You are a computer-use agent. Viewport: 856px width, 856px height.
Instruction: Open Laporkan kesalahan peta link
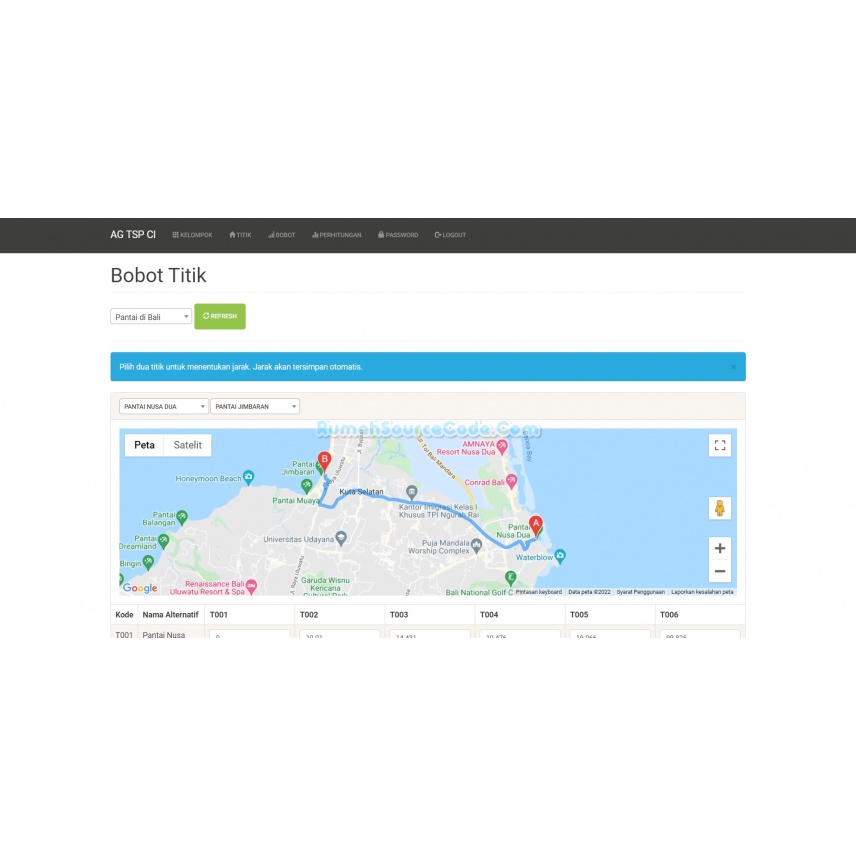(x=702, y=592)
